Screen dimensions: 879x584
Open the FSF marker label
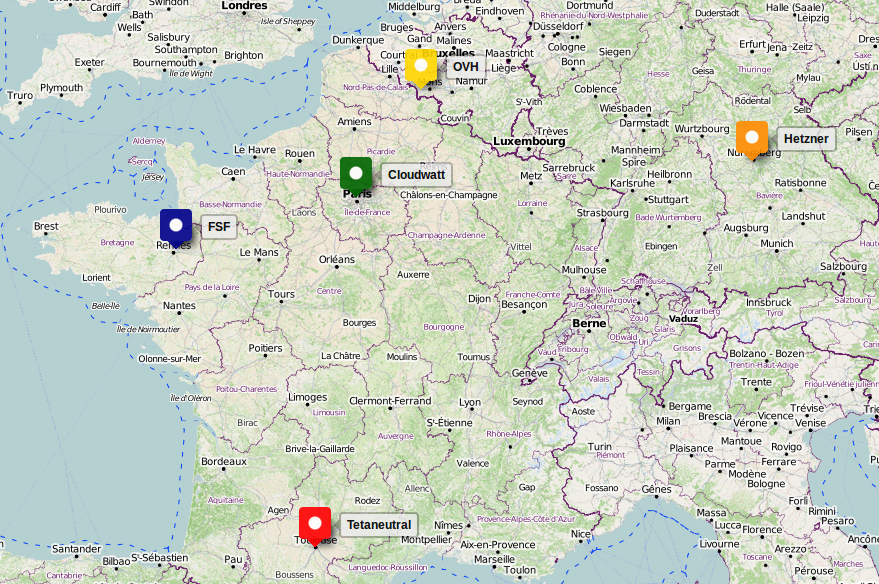pos(219,227)
